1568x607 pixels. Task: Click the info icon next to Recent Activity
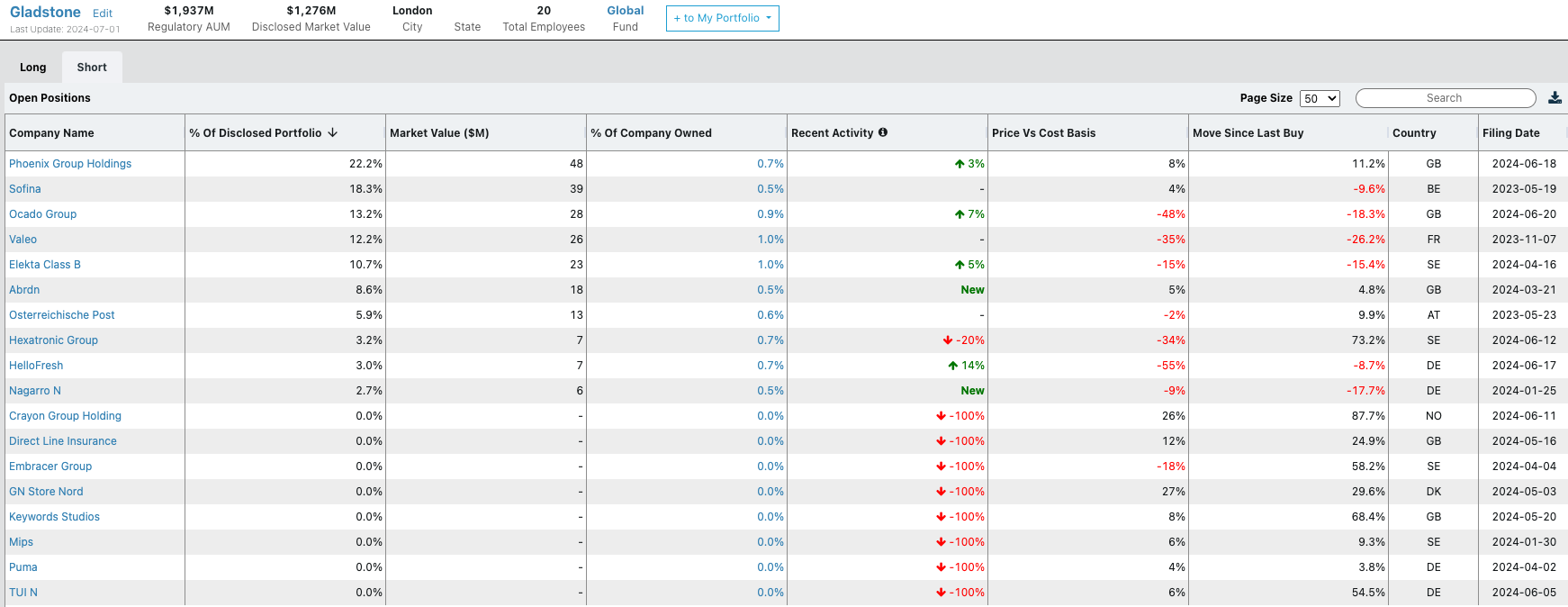tap(883, 132)
